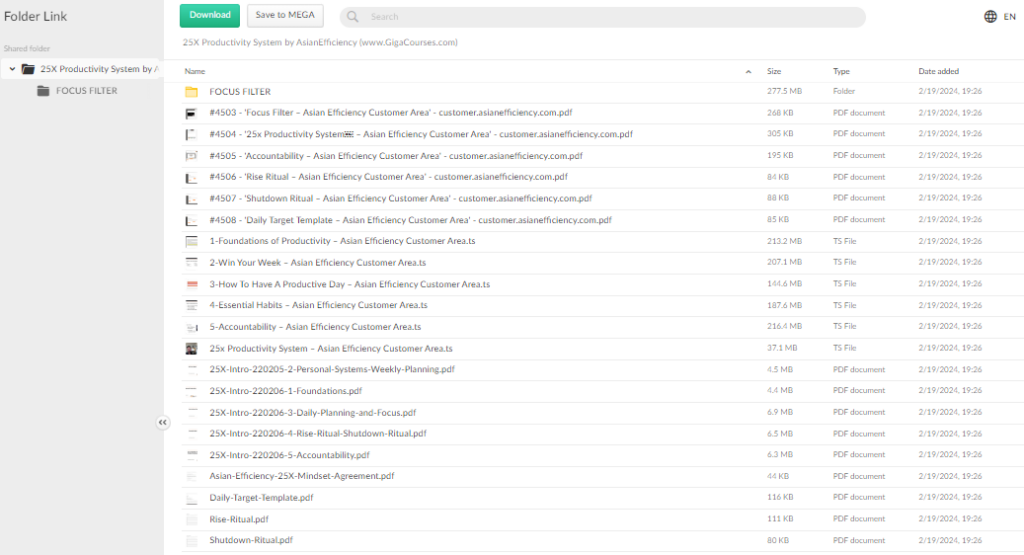Select file name #4504 - '25x Productivity System' pdf

tap(421, 134)
